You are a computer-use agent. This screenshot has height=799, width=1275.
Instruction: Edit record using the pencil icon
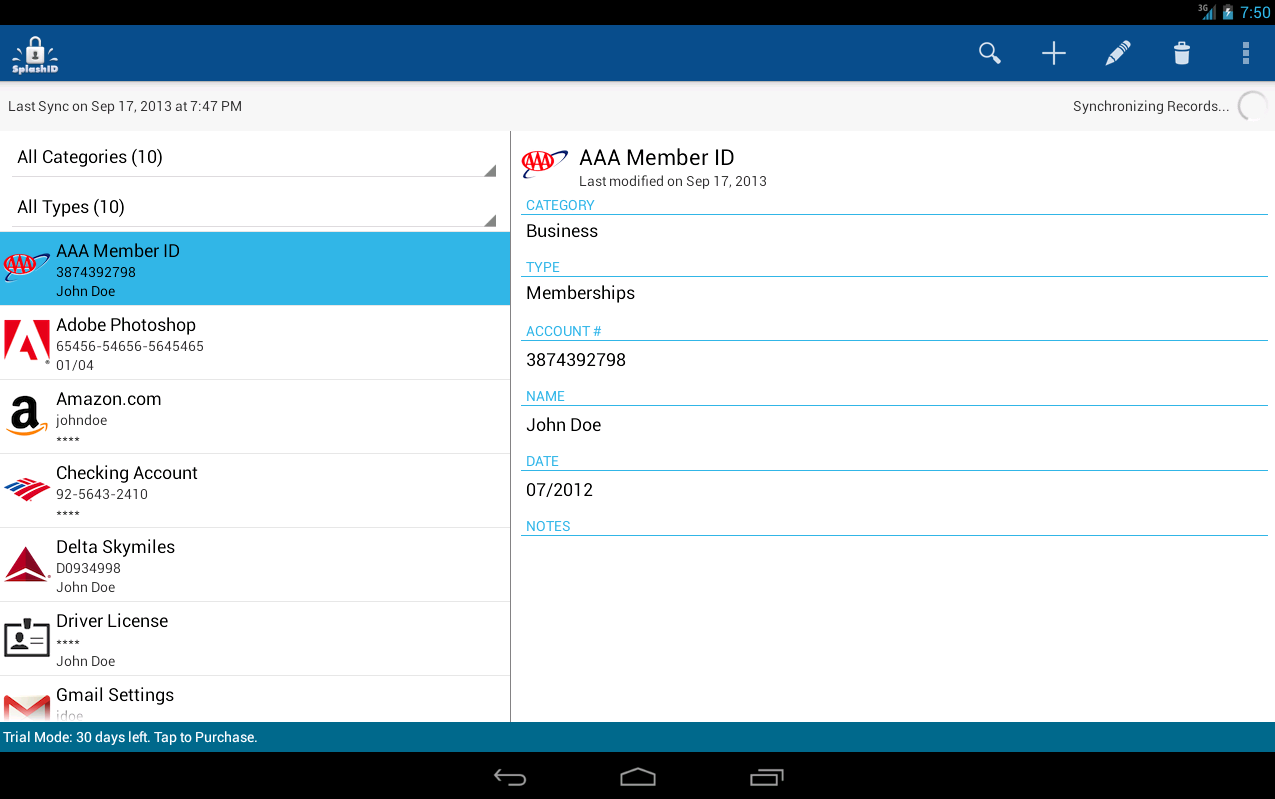(x=1118, y=53)
